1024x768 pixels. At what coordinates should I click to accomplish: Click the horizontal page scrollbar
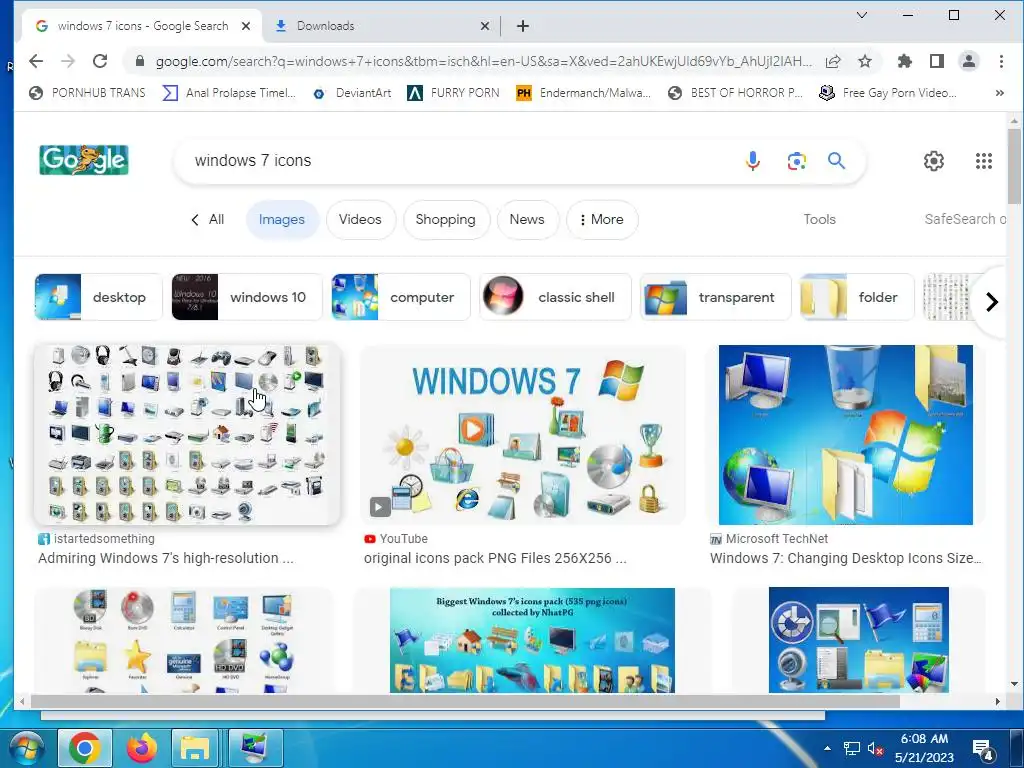[465, 701]
